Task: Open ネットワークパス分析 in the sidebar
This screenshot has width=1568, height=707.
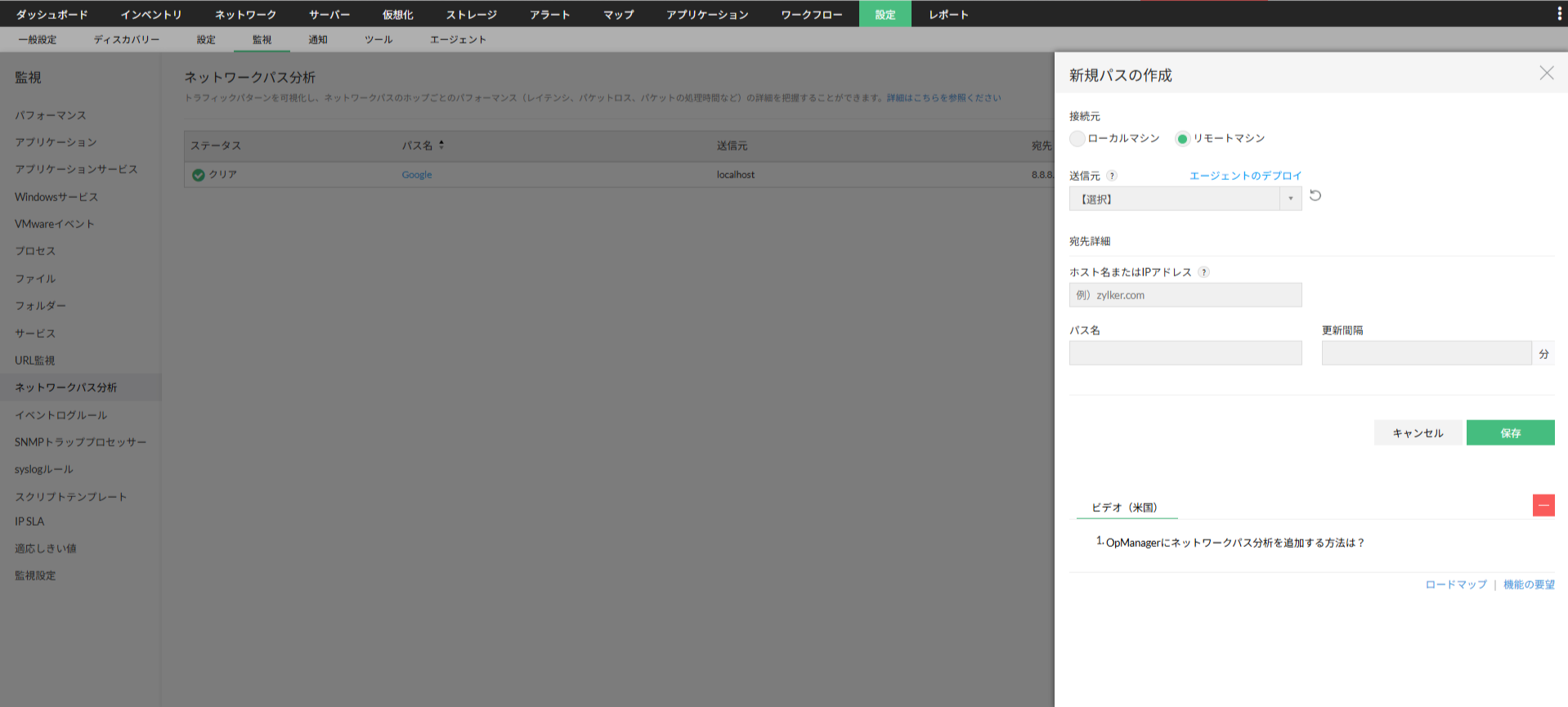Action: [x=65, y=387]
